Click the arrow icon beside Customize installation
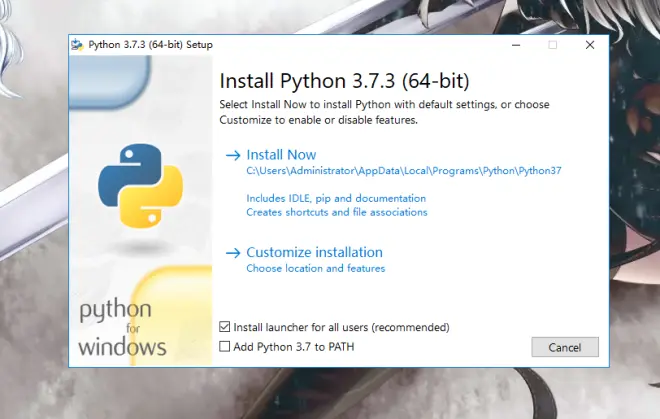 pos(233,253)
